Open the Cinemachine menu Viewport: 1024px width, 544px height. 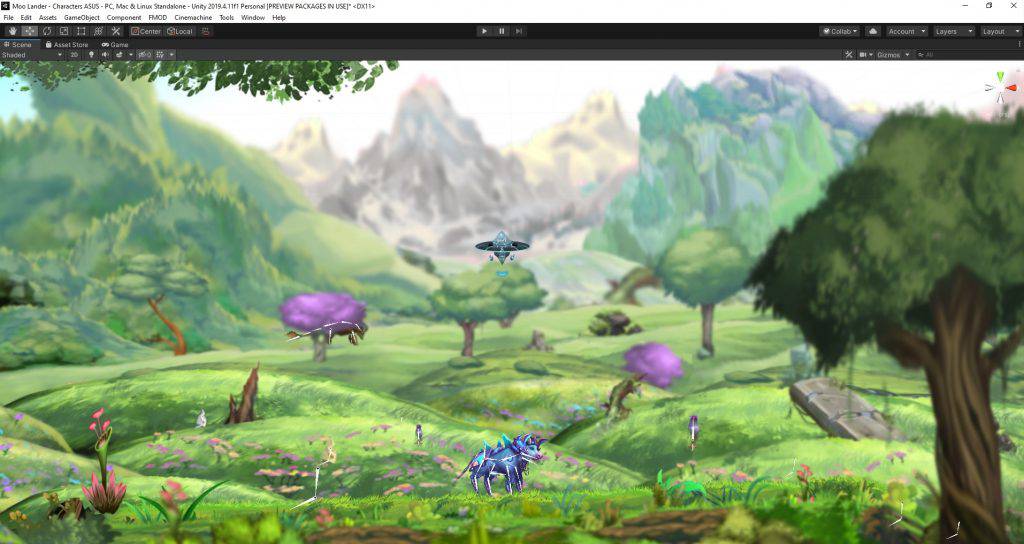[193, 18]
